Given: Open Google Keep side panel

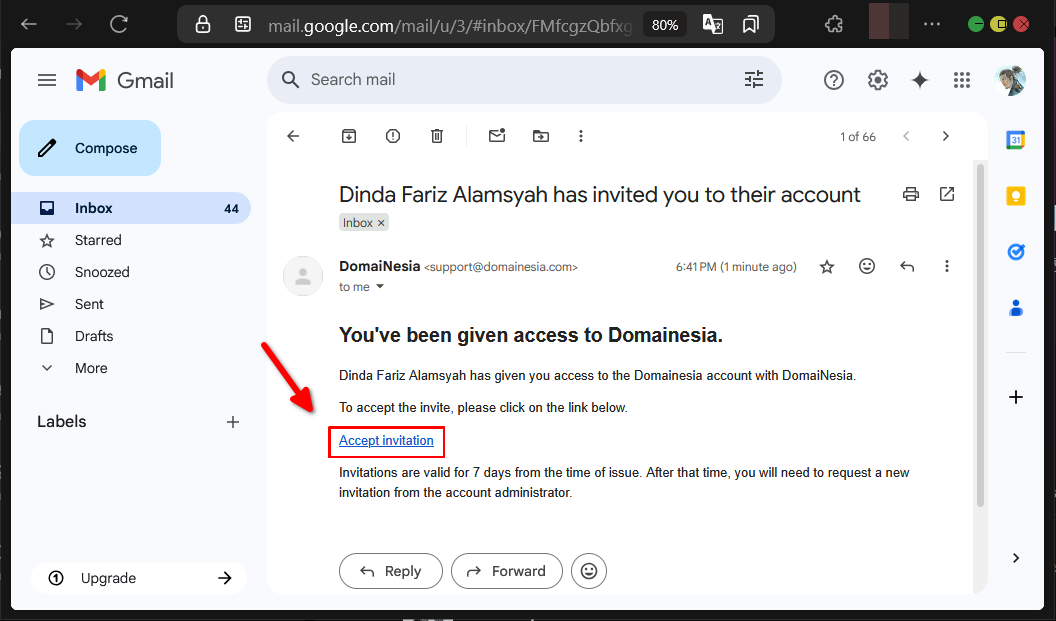Looking at the screenshot, I should (1016, 196).
